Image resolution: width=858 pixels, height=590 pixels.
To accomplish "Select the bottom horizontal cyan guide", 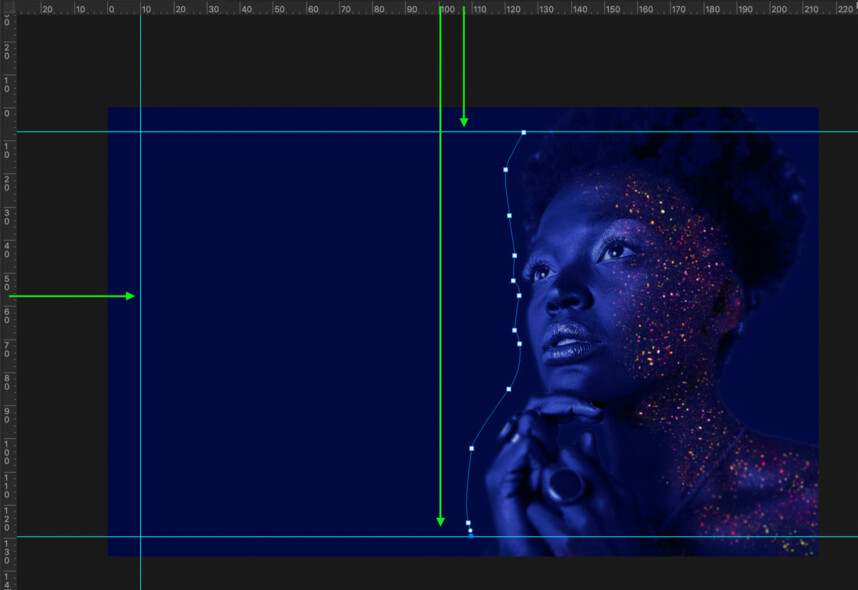I will (x=300, y=534).
